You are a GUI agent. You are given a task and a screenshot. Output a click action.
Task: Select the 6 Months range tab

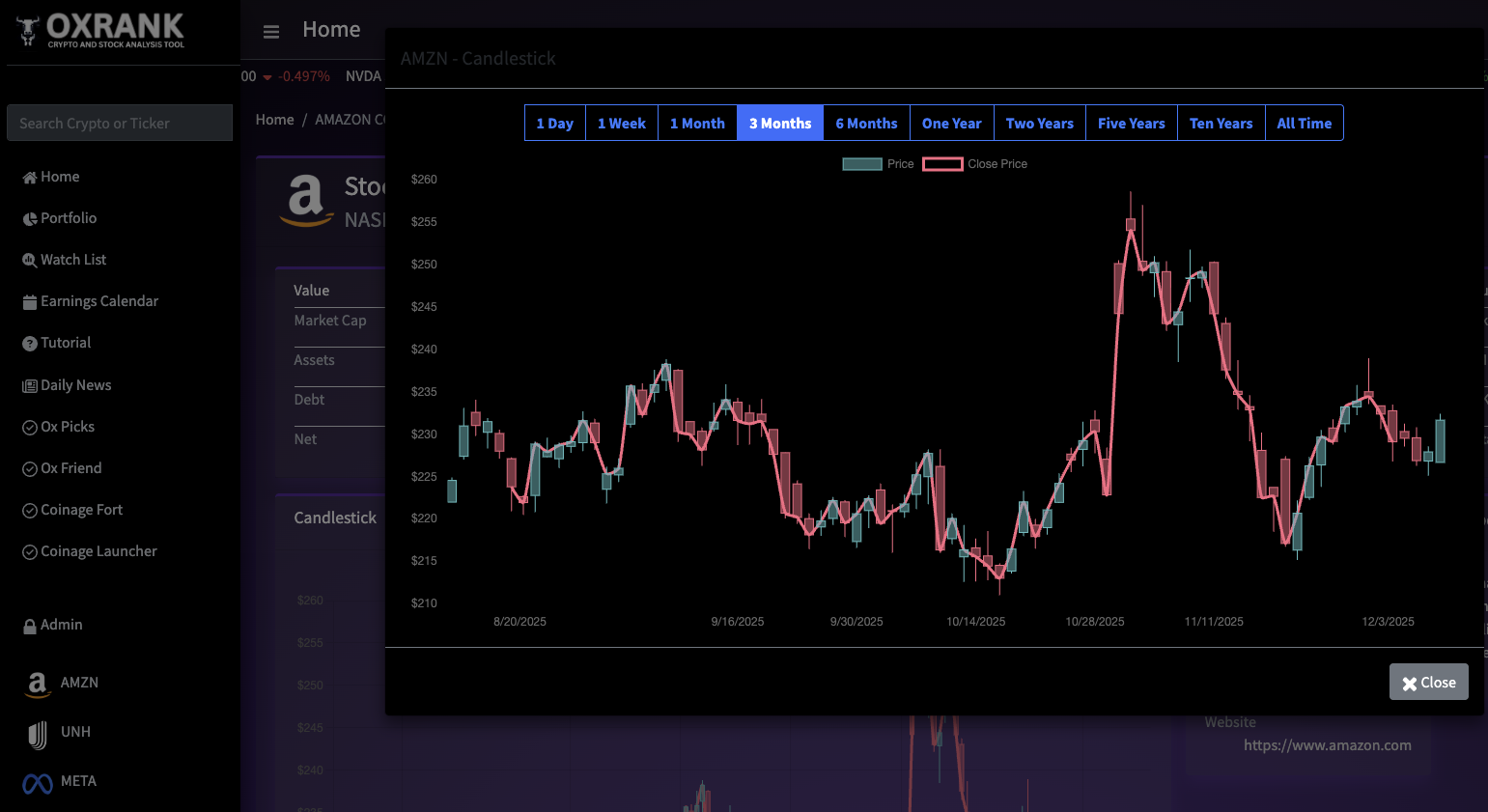[866, 124]
